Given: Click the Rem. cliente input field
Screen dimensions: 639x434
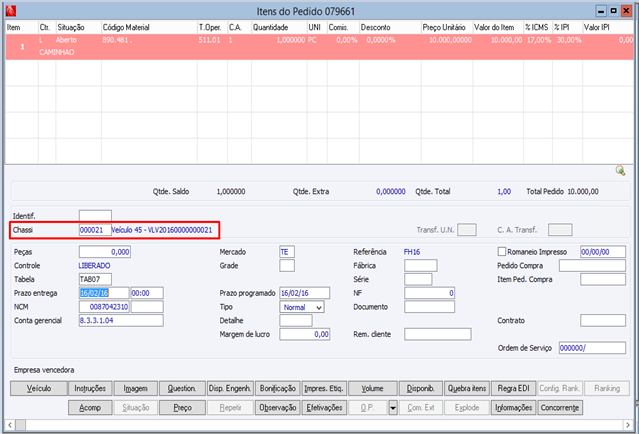Looking at the screenshot, I should coord(438,334).
